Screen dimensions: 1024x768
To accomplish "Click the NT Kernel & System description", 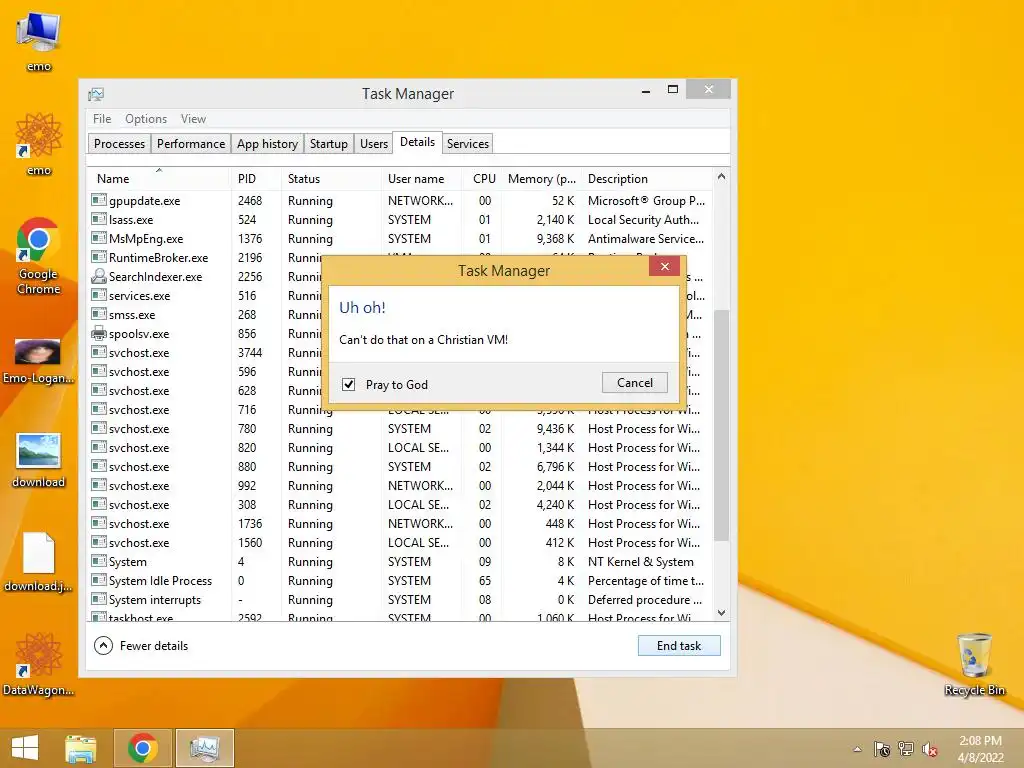I will (641, 562).
